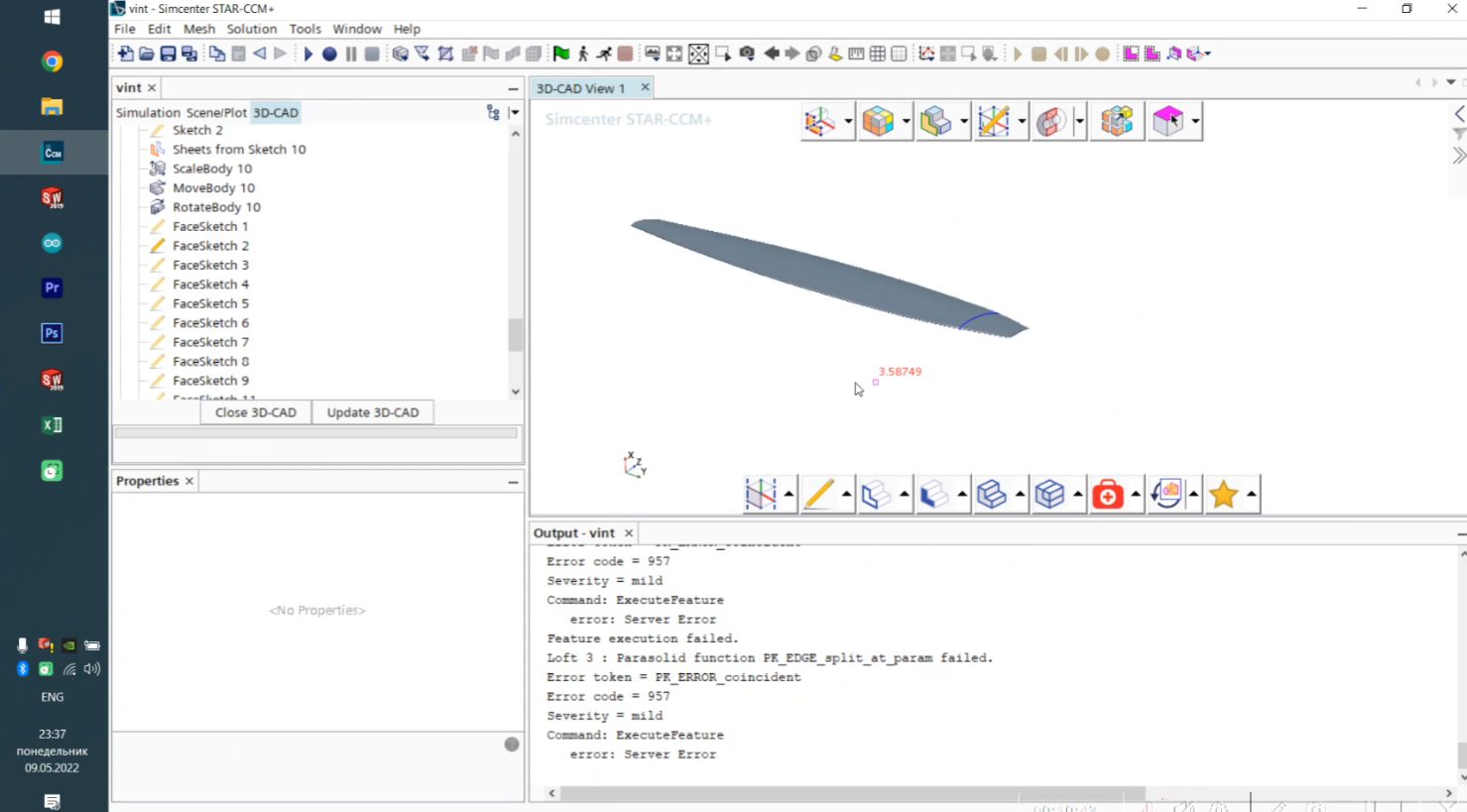Select ScaleBody 10 in the tree
The height and width of the screenshot is (812, 1467).
(212, 169)
